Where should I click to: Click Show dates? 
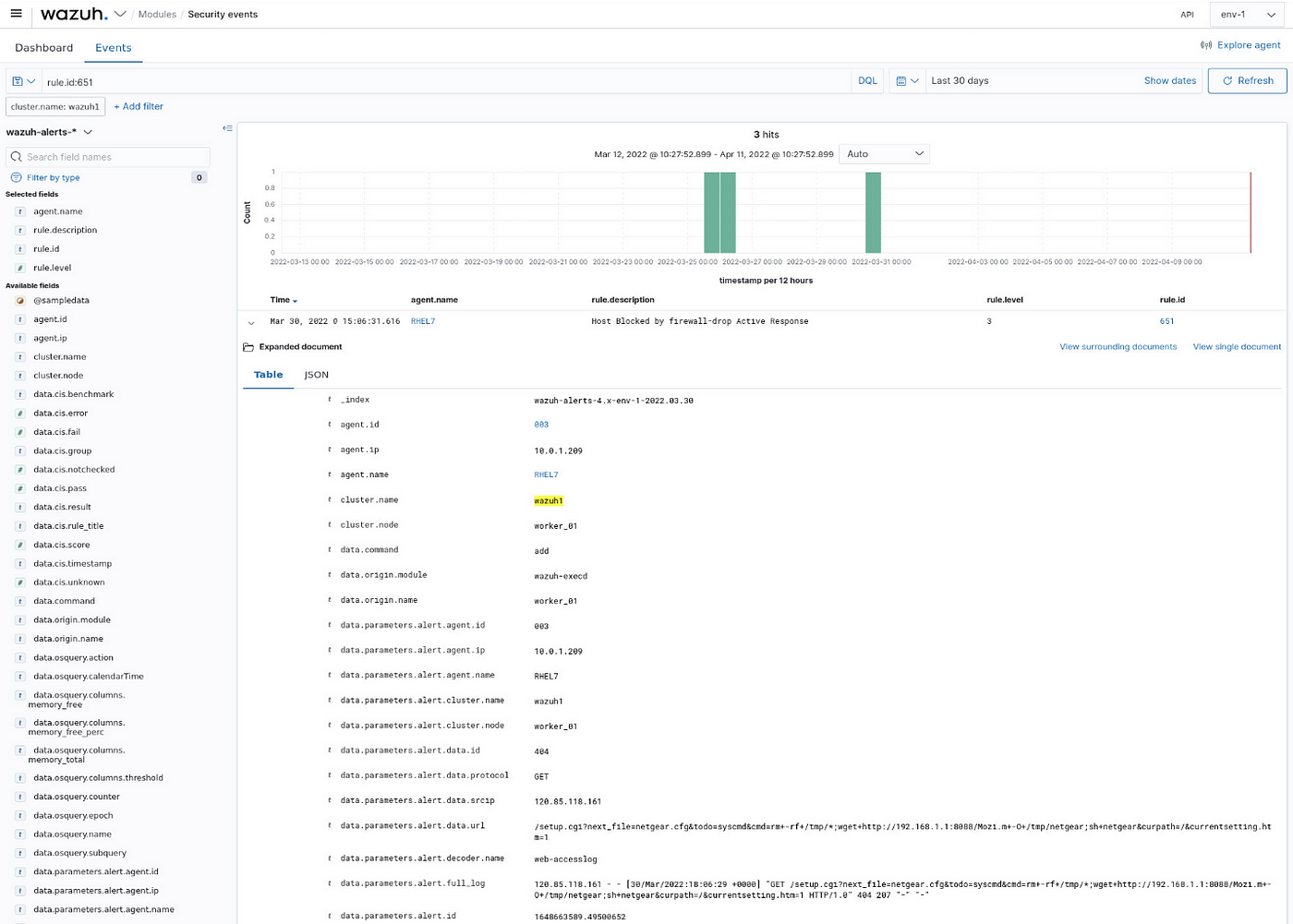[1169, 81]
